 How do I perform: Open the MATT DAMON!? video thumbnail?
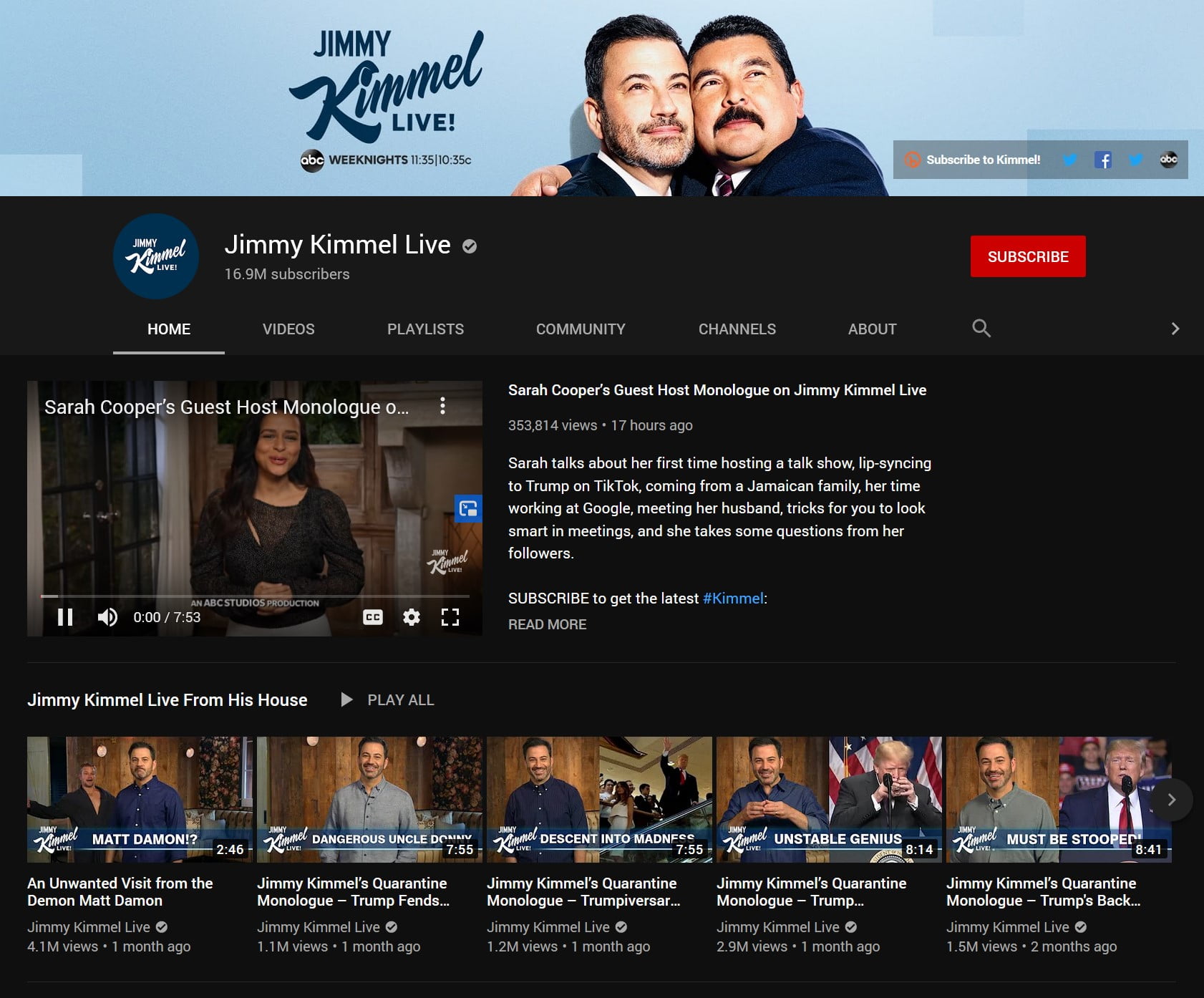[x=140, y=800]
